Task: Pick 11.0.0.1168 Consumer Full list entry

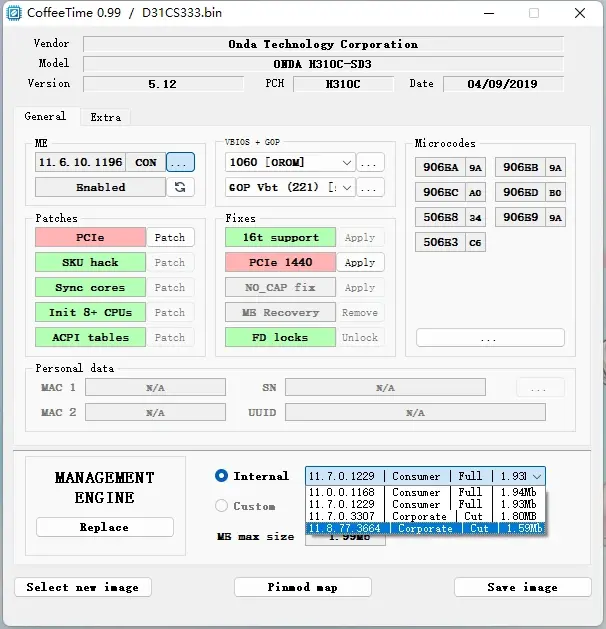Action: coord(425,492)
